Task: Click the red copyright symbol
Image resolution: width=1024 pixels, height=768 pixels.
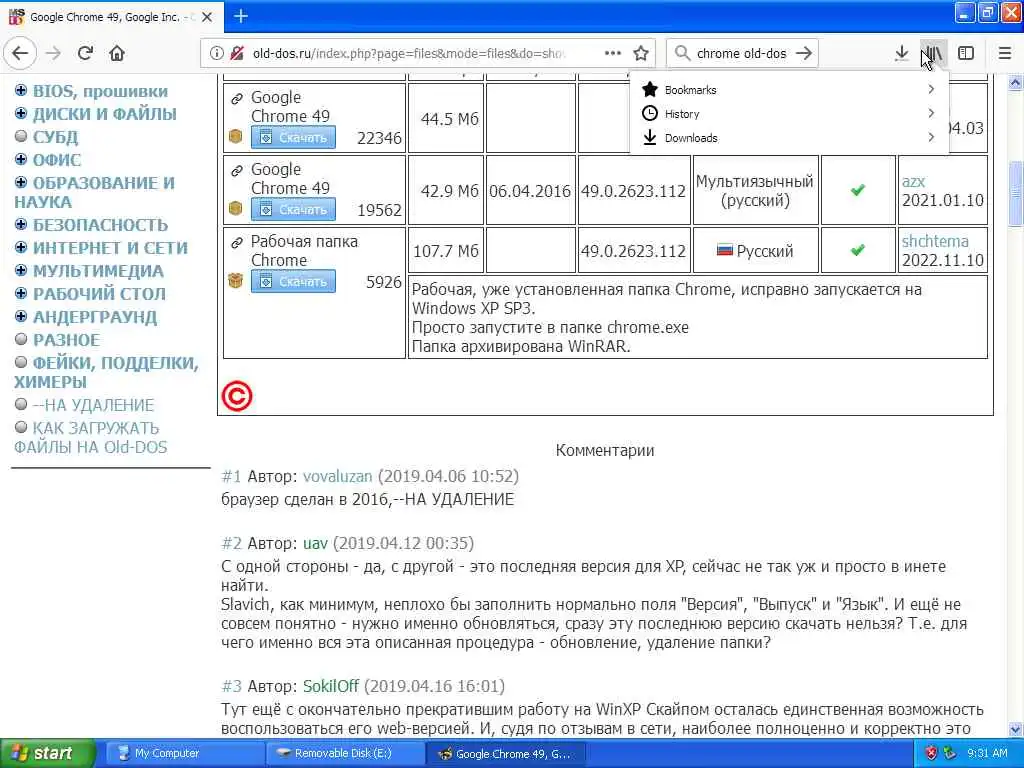Action: (236, 396)
